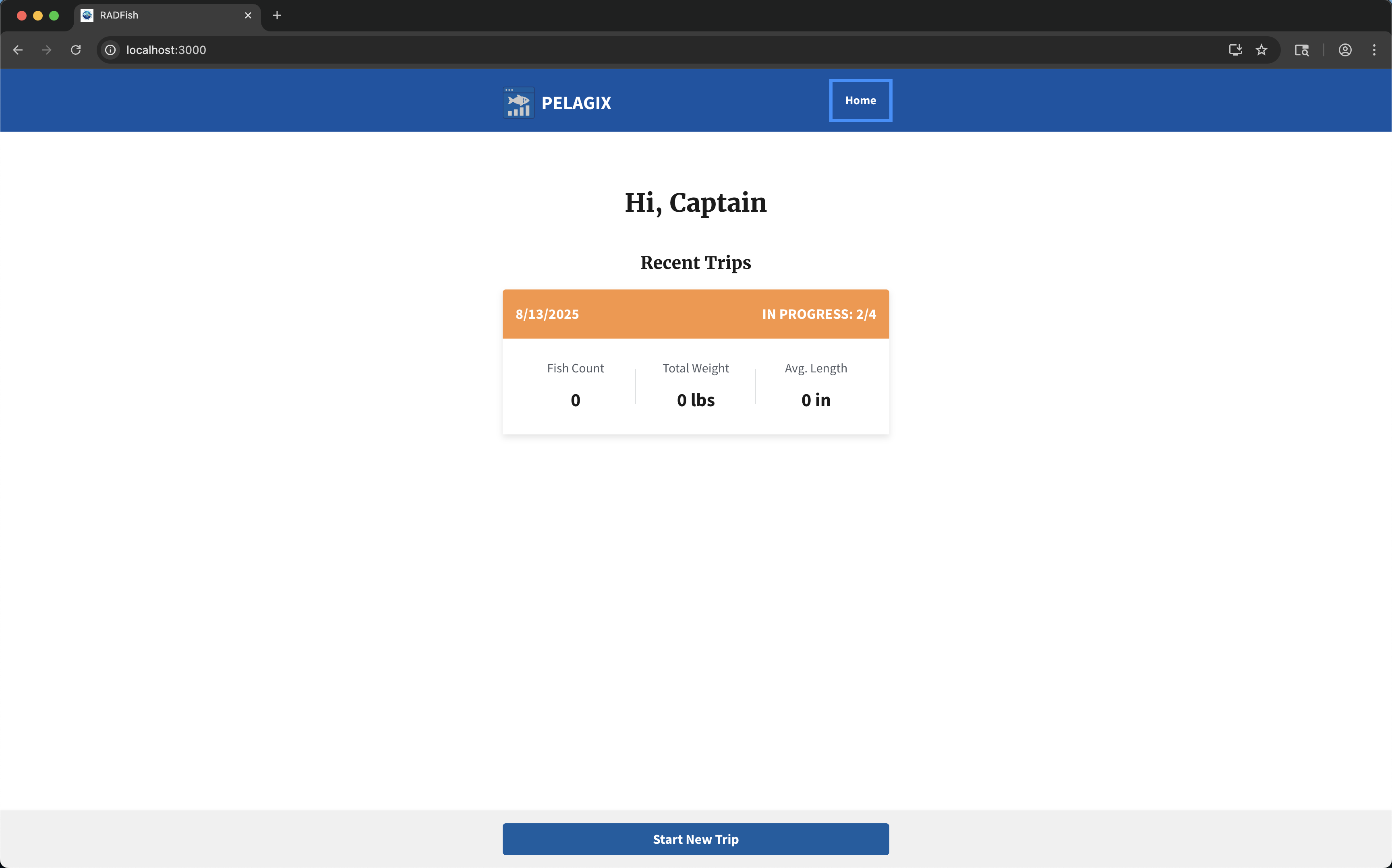Click the forward navigation arrow

coord(46,50)
